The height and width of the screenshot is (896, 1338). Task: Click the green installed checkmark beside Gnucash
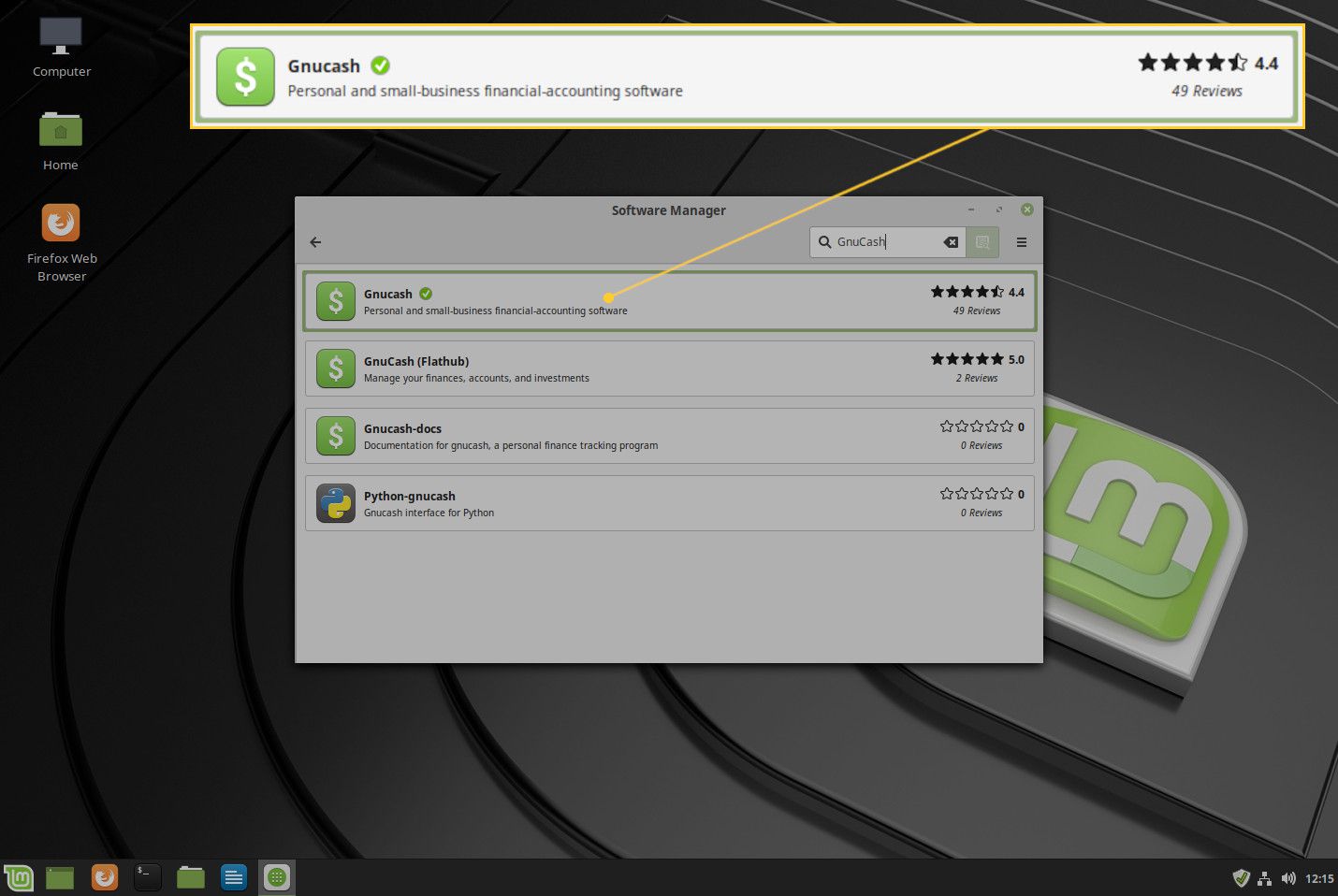pyautogui.click(x=426, y=294)
